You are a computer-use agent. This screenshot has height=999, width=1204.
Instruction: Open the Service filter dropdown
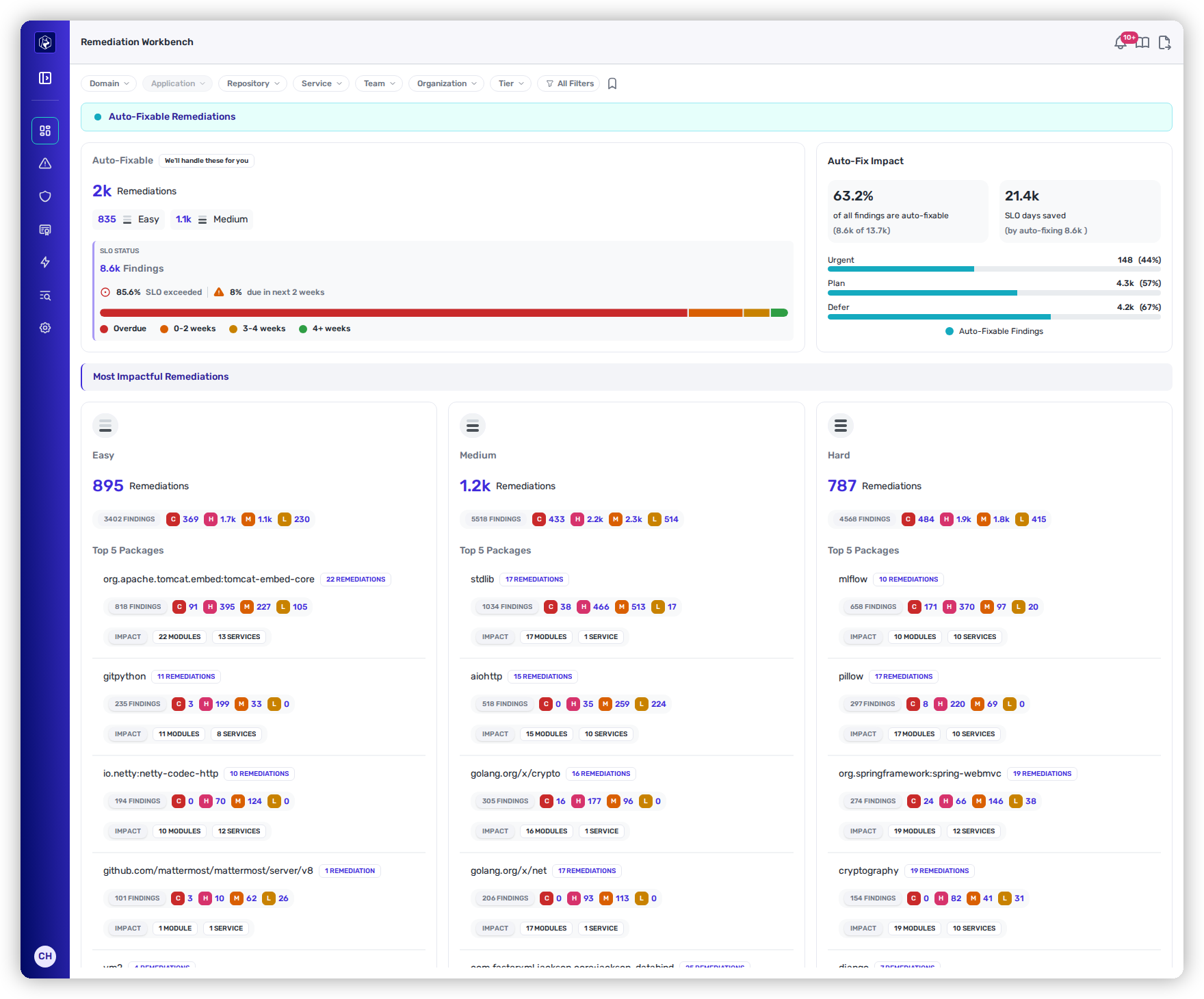[322, 83]
